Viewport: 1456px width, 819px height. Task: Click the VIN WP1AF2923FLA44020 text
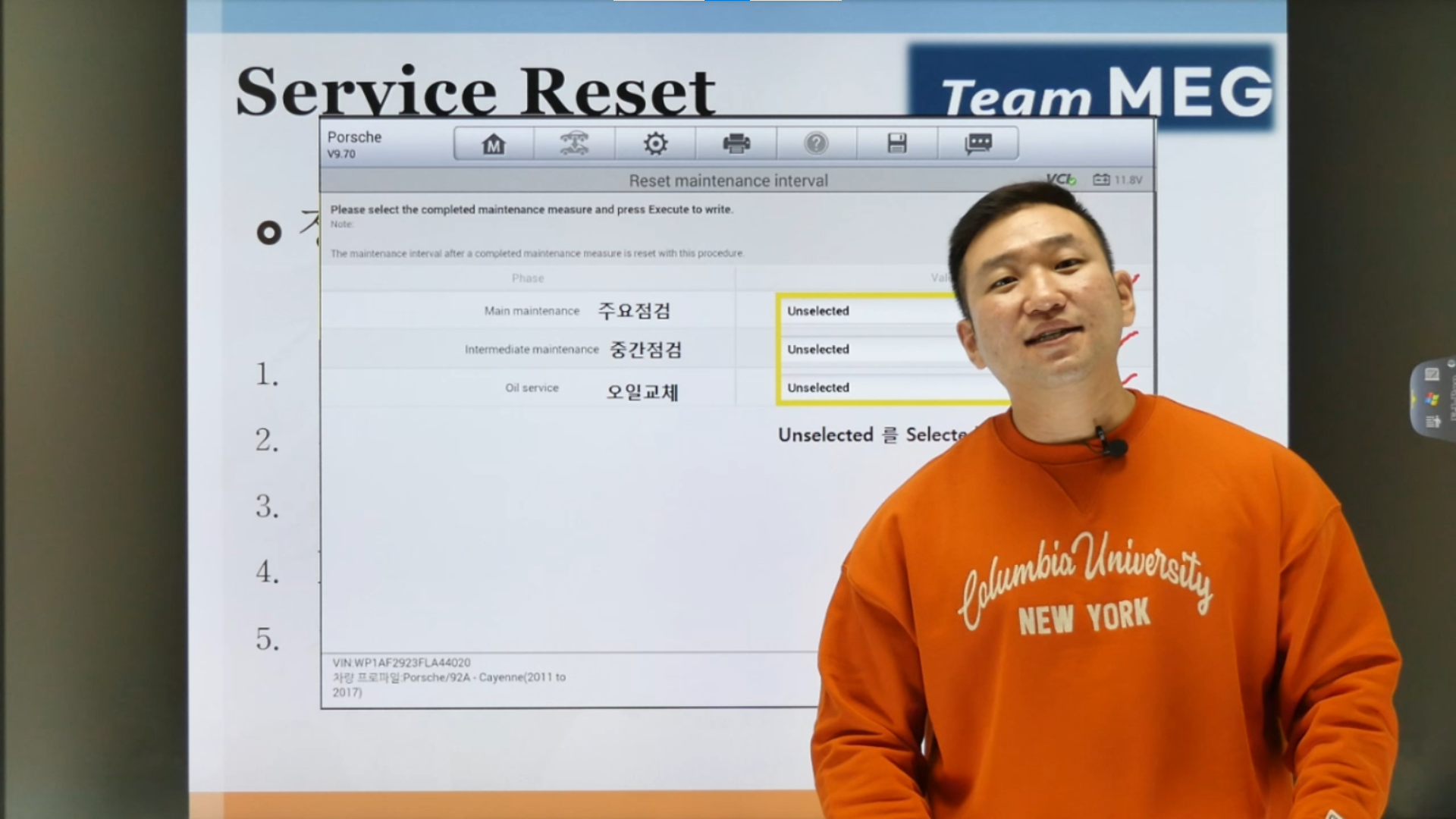[401, 663]
